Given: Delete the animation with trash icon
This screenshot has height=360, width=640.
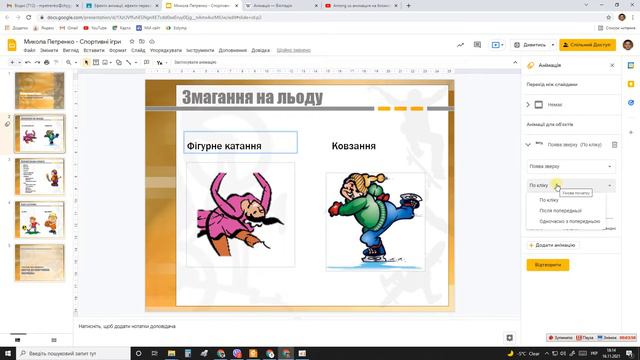Looking at the screenshot, I should pos(614,145).
